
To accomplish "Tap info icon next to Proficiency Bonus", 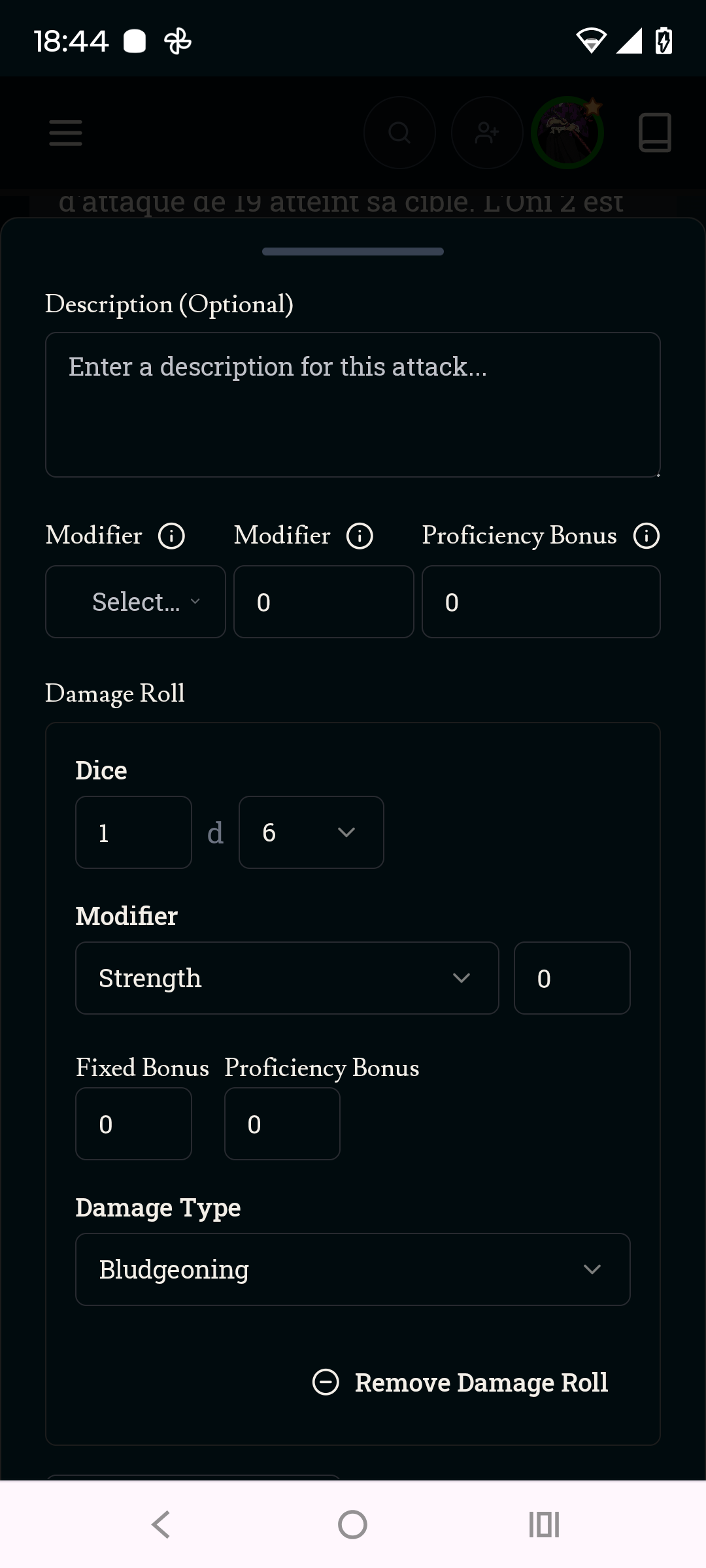I will (647, 536).
